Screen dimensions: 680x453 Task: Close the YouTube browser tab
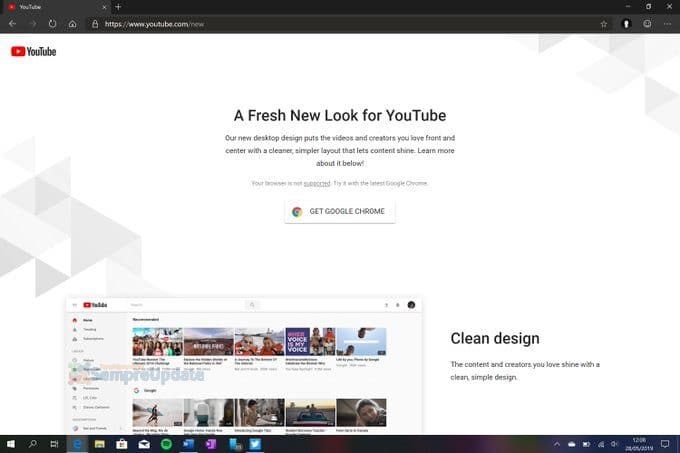[x=104, y=7]
